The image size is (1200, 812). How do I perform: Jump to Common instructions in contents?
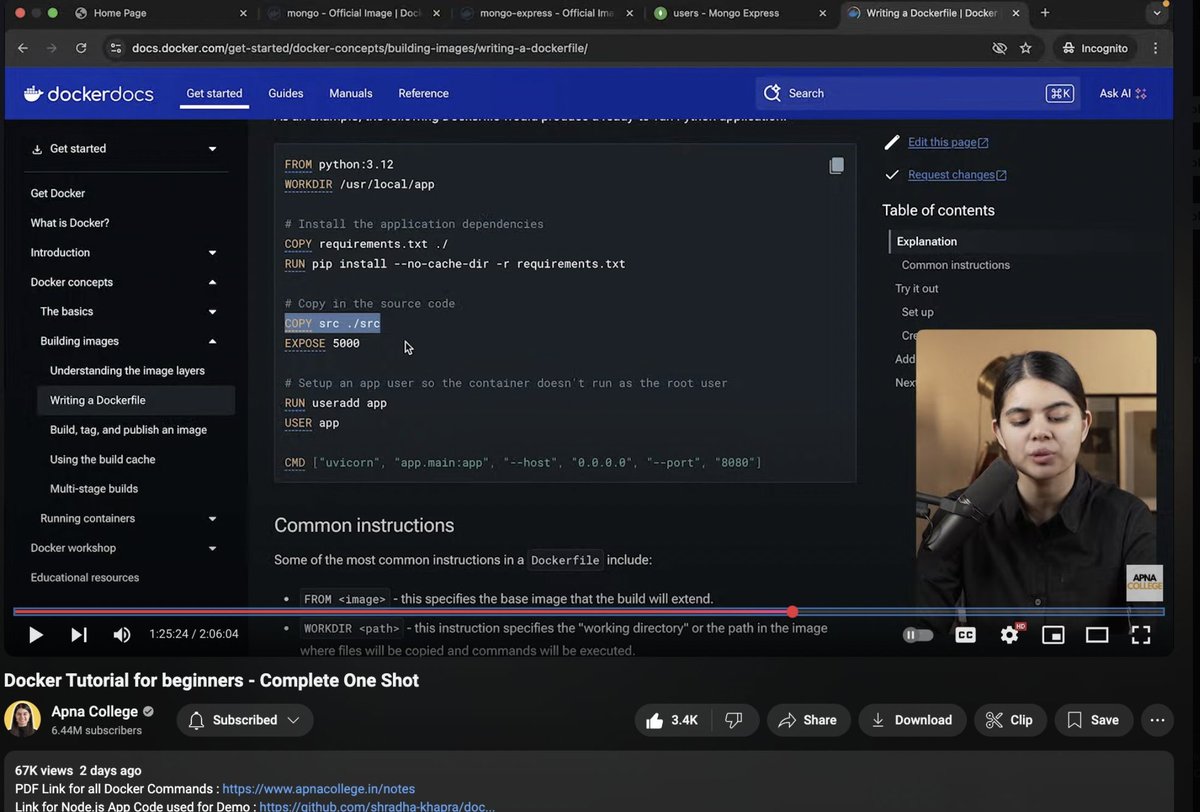955,265
